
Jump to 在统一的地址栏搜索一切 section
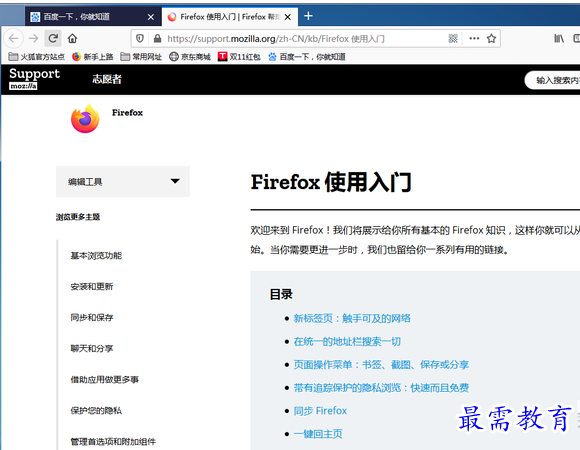[347, 341]
